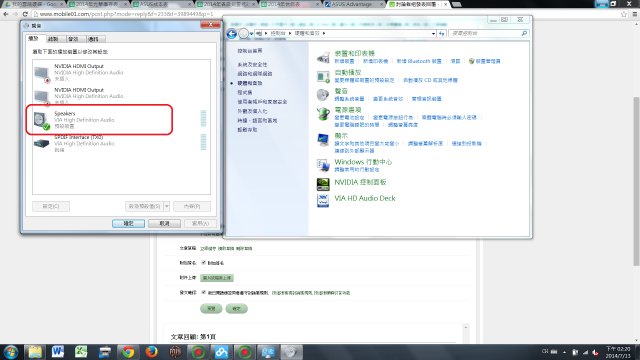Image resolution: width=640 pixels, height=360 pixels.
Task: Open the Playback tab in Sound dialog
Action: (x=33, y=38)
